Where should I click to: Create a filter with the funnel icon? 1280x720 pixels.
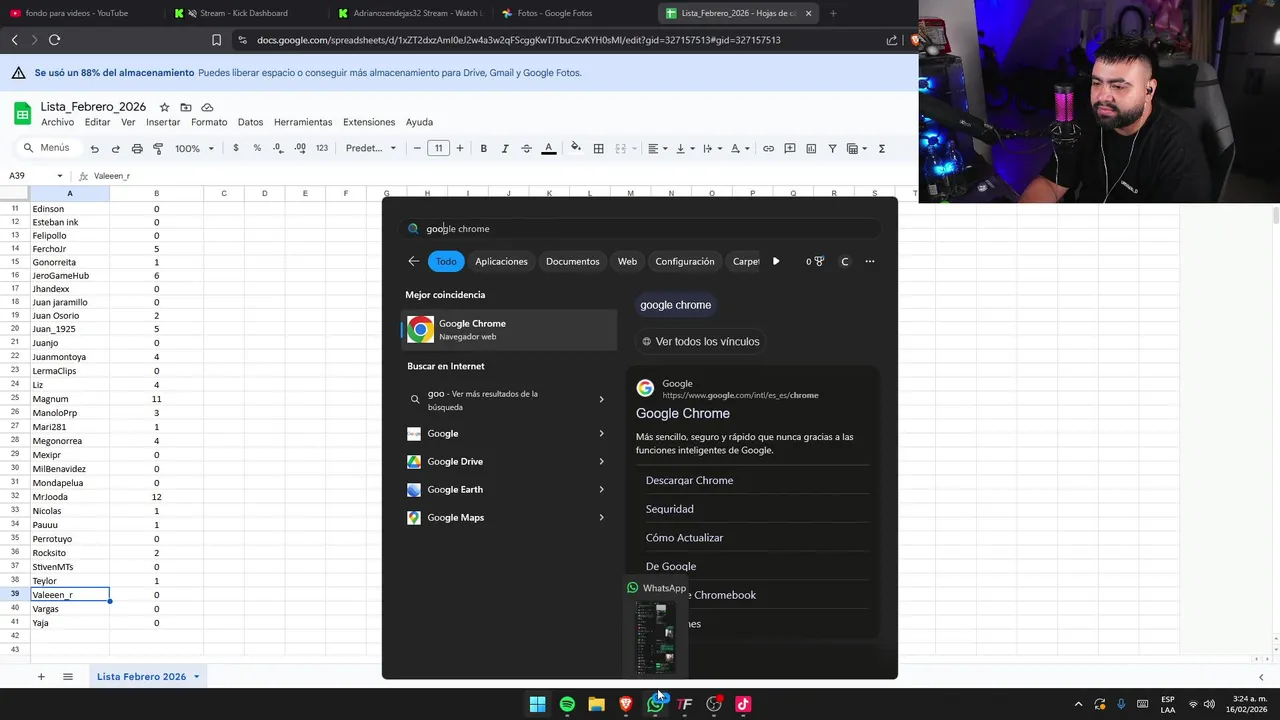coord(832,148)
